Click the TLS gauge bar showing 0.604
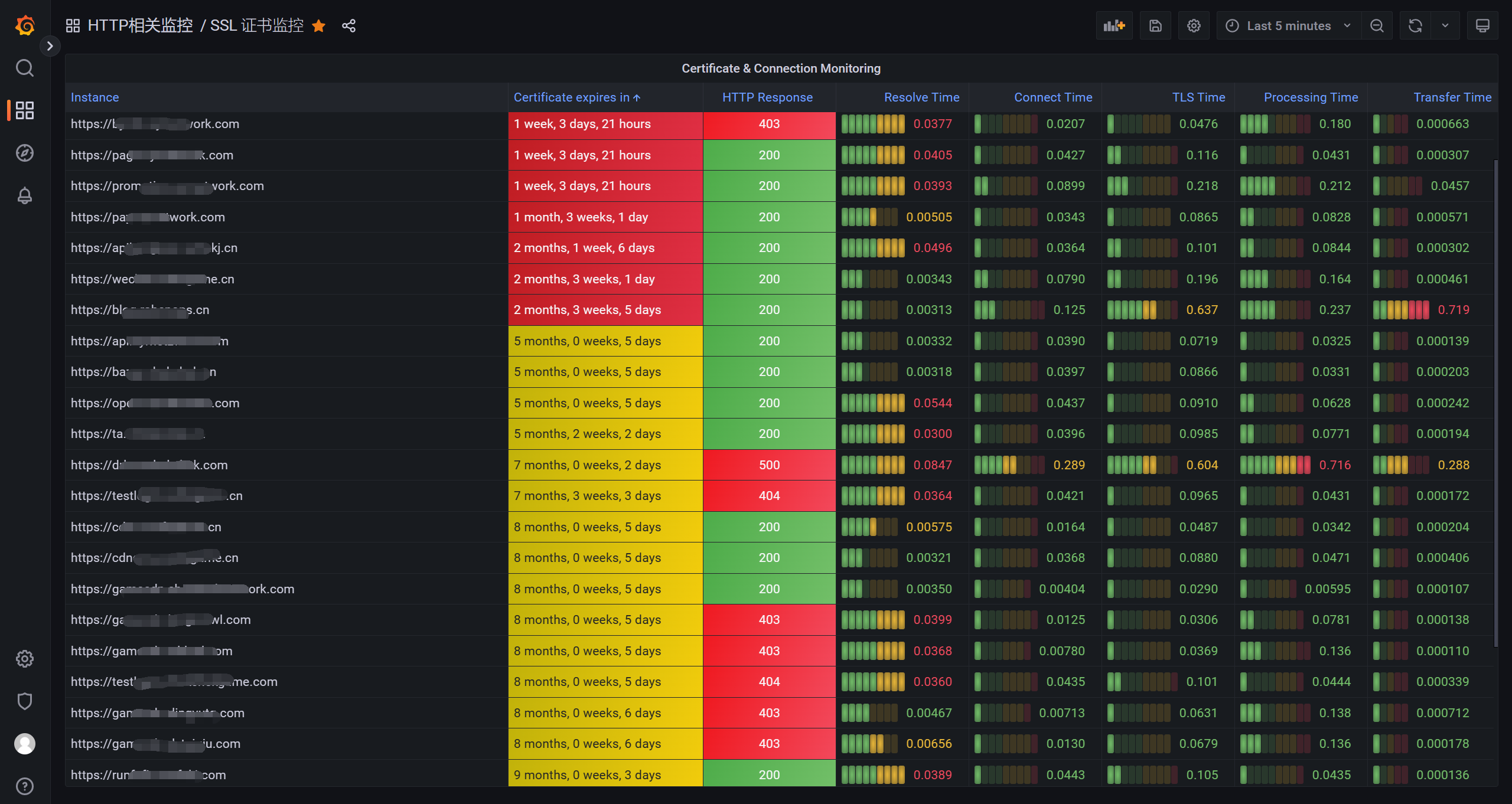The image size is (1512, 804). [1142, 465]
